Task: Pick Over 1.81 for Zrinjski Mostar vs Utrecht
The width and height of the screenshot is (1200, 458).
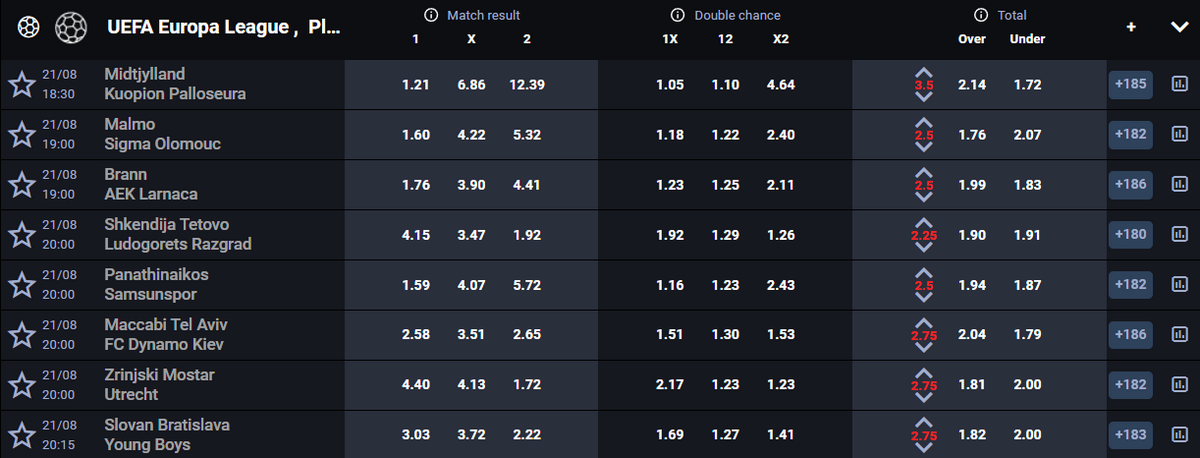Action: [x=972, y=385]
